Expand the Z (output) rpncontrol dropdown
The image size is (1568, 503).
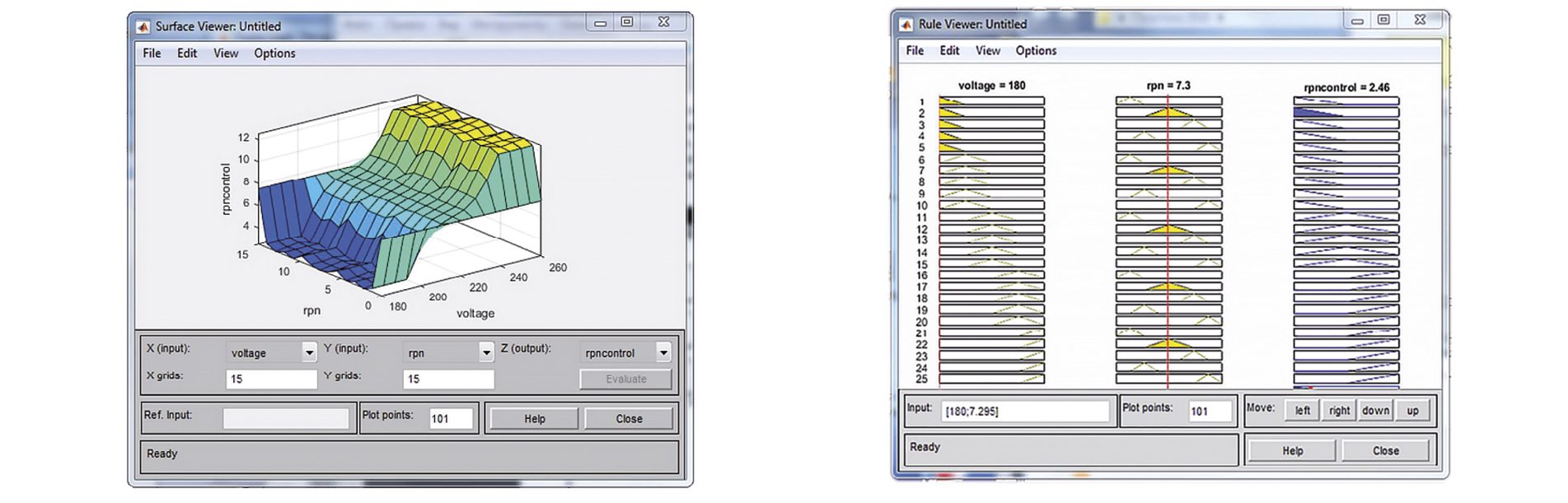click(663, 352)
